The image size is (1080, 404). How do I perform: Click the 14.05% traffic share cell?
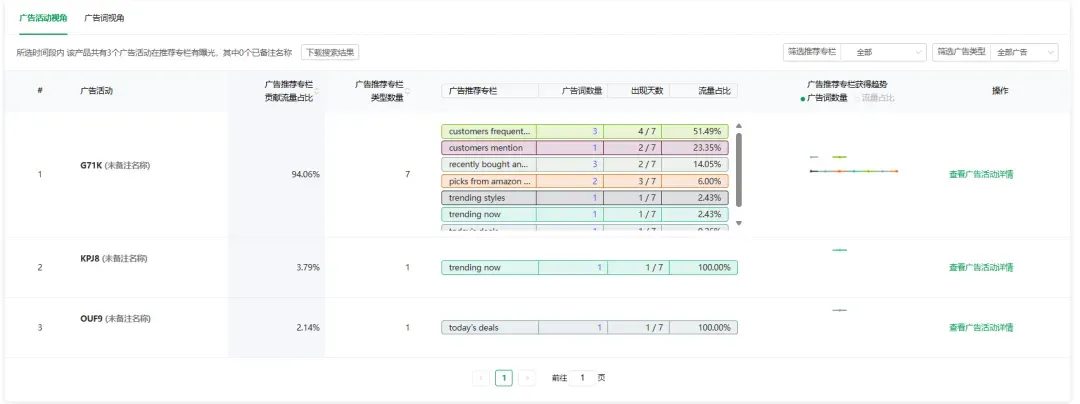695,164
